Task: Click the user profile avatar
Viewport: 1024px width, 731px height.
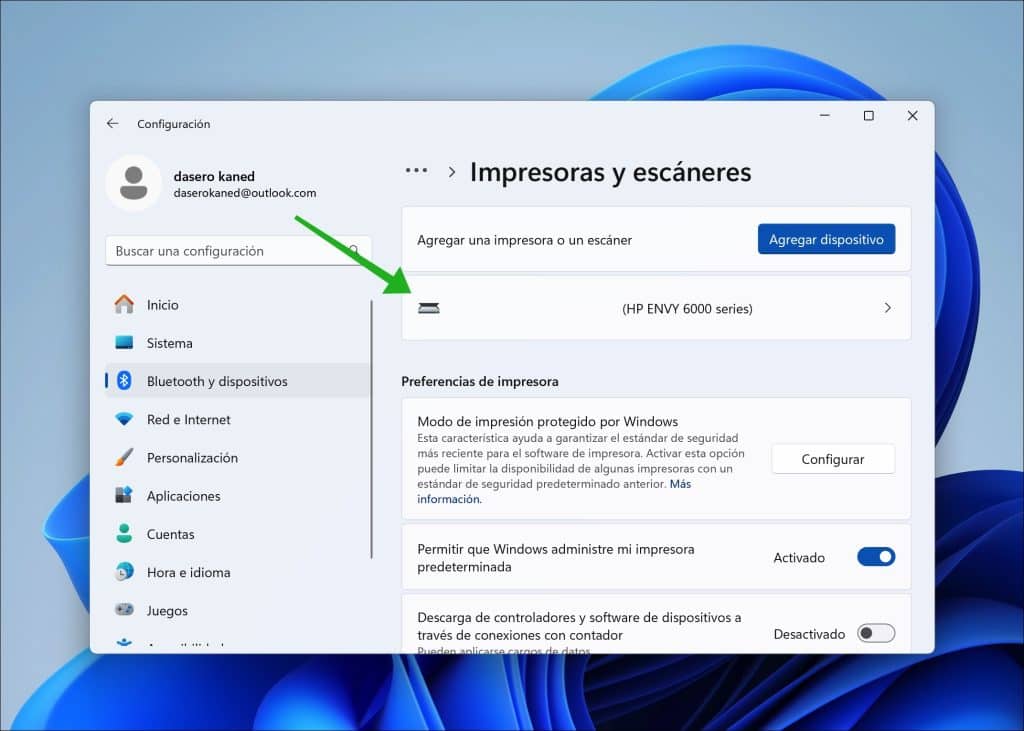Action: tap(134, 183)
